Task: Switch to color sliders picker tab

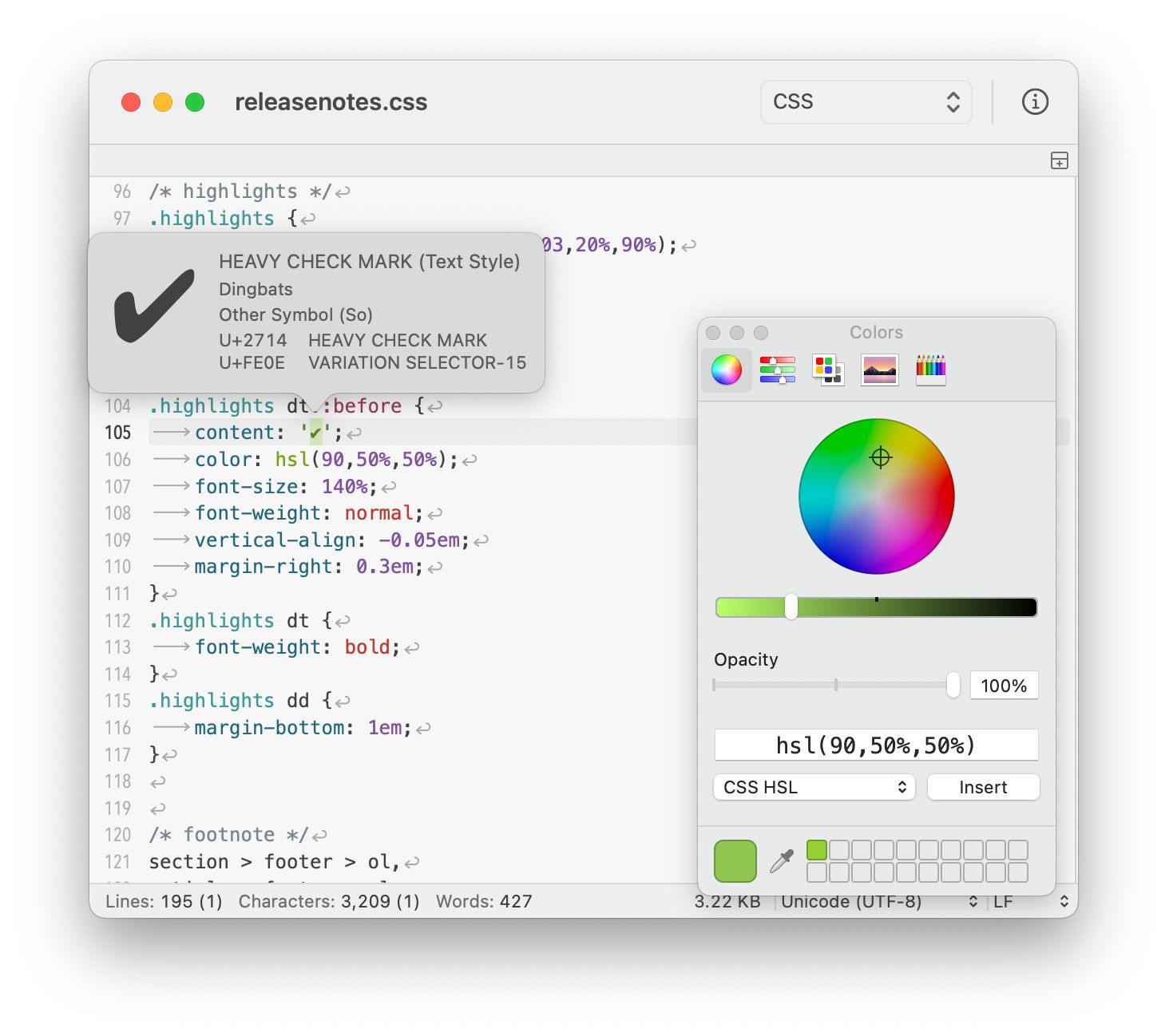Action: click(778, 370)
